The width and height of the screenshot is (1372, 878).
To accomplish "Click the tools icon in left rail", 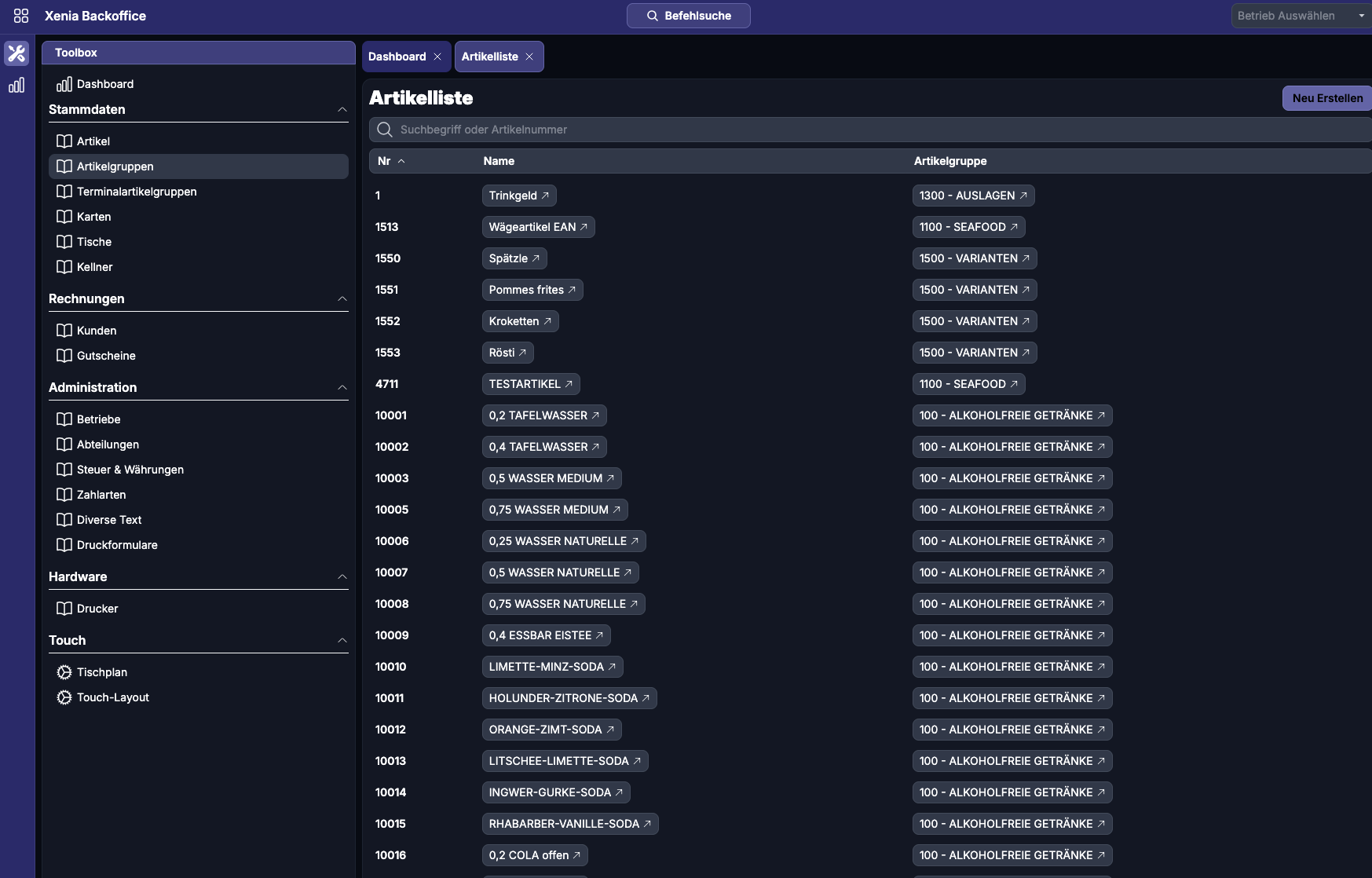I will tap(16, 53).
